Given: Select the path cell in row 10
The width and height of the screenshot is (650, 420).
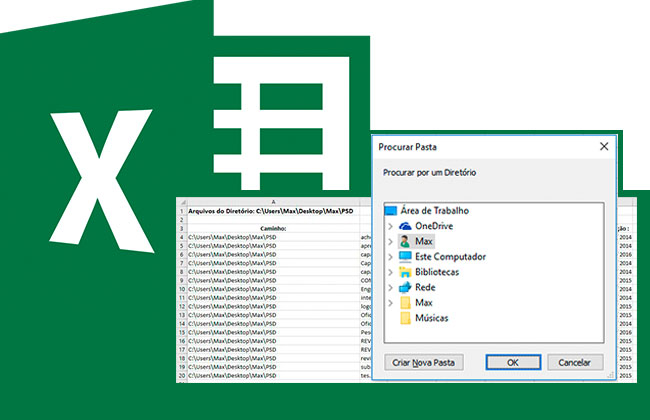Looking at the screenshot, I should point(274,289).
